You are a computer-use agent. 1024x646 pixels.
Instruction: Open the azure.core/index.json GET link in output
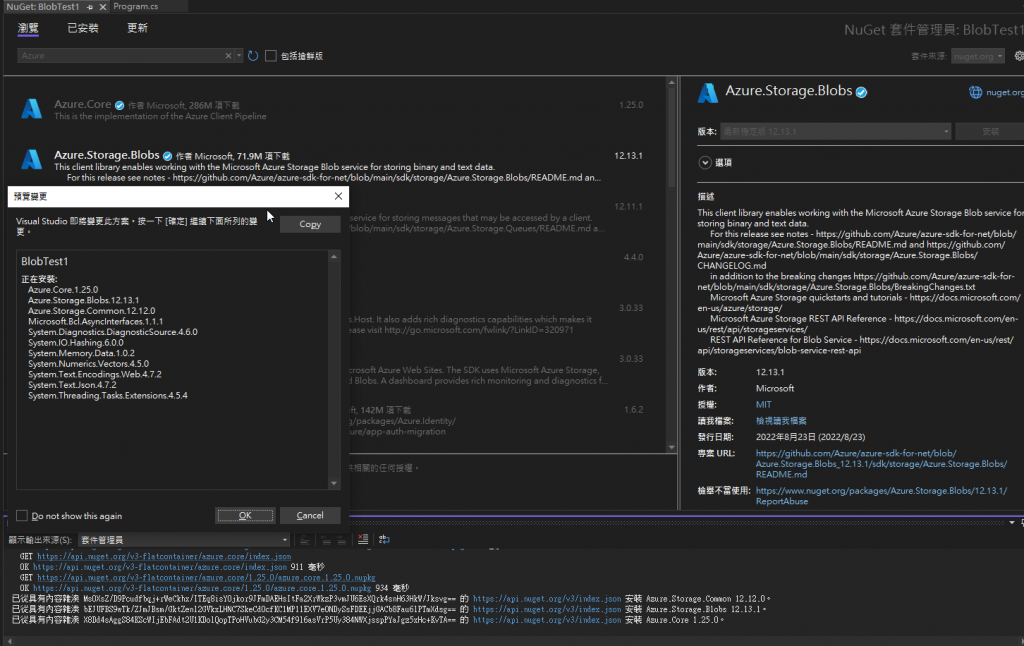tap(164, 557)
